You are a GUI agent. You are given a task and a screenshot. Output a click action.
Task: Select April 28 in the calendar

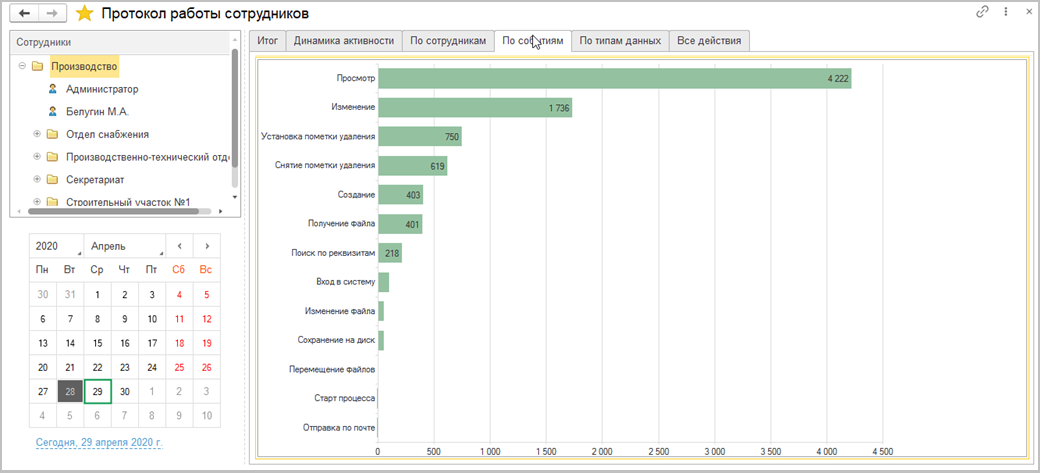point(70,391)
